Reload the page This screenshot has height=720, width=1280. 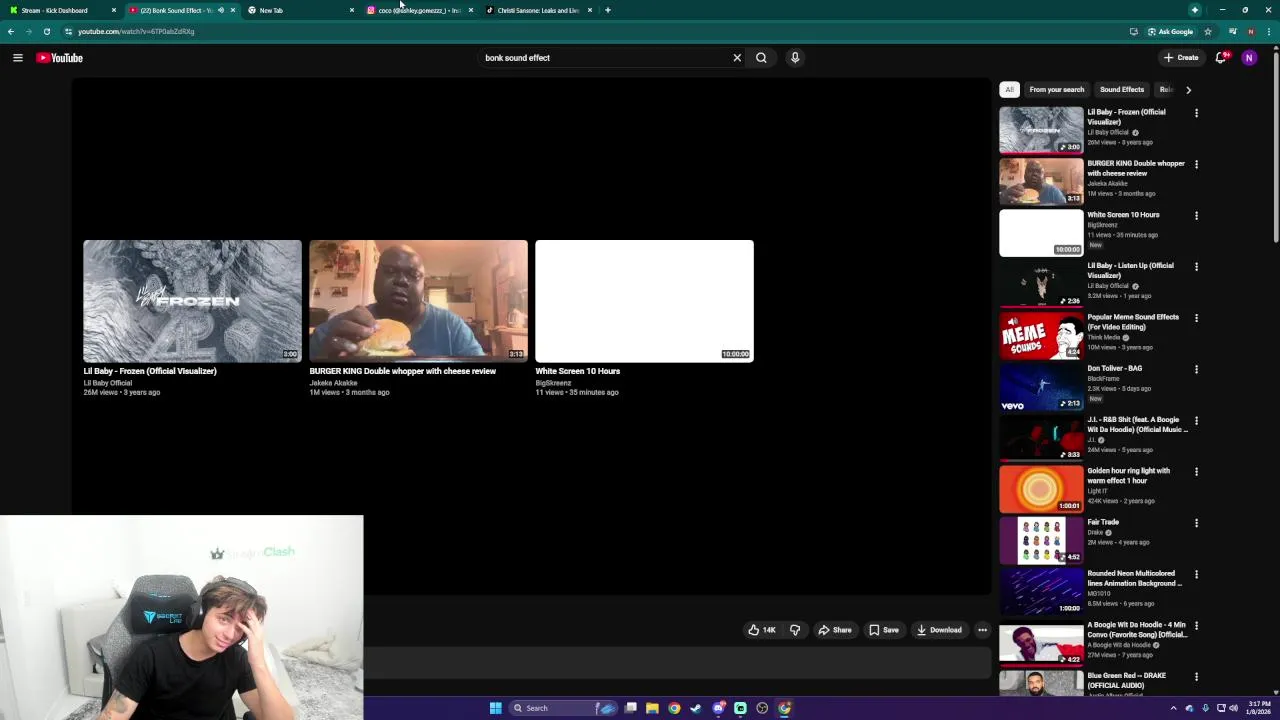pos(46,32)
